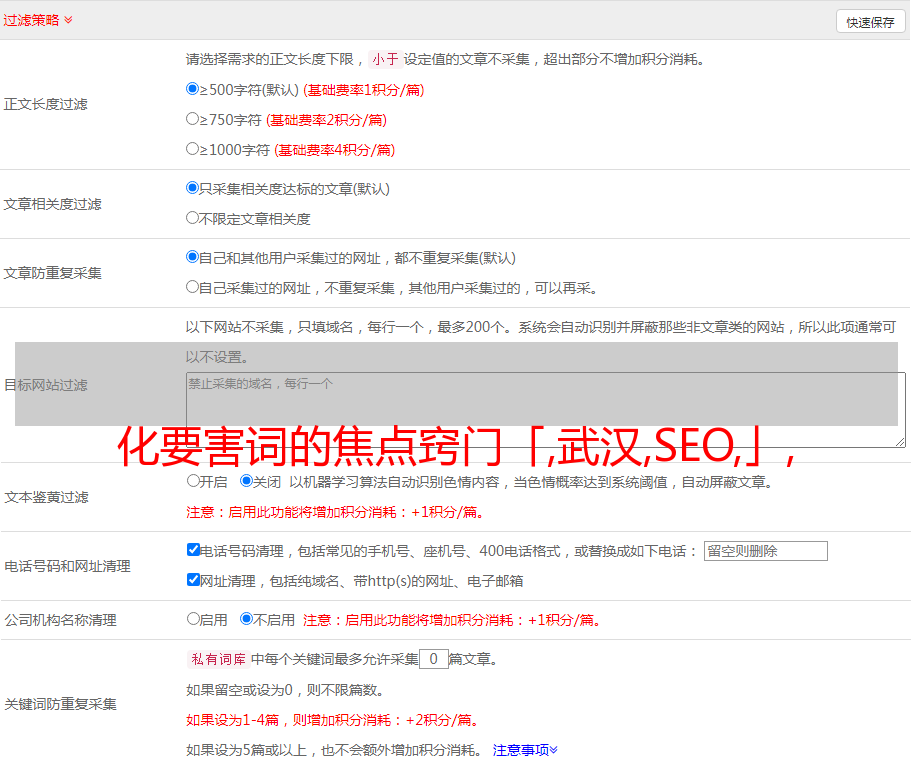This screenshot has height=768, width=912.
Task: Collapse the 过滤策略 section header
Action: [38, 20]
